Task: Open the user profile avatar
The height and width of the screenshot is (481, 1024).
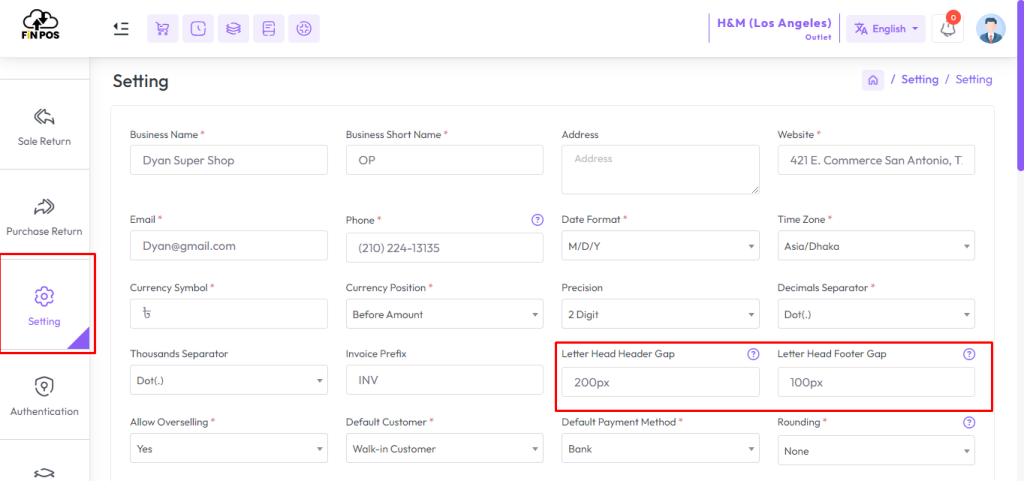Action: [x=991, y=29]
